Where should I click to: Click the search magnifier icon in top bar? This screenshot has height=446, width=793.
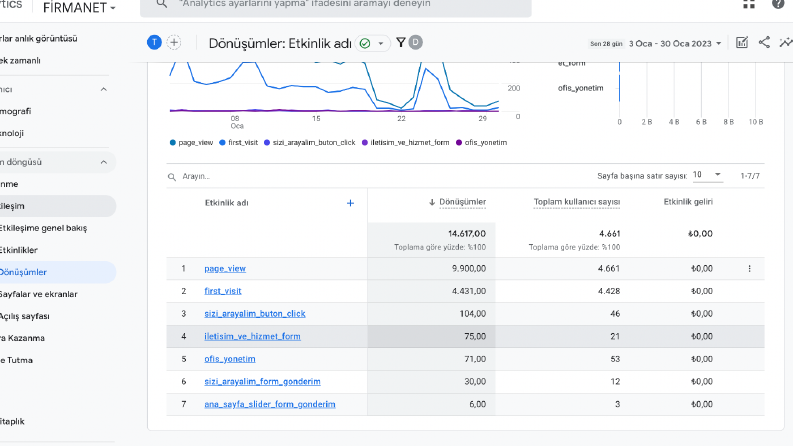pyautogui.click(x=161, y=4)
